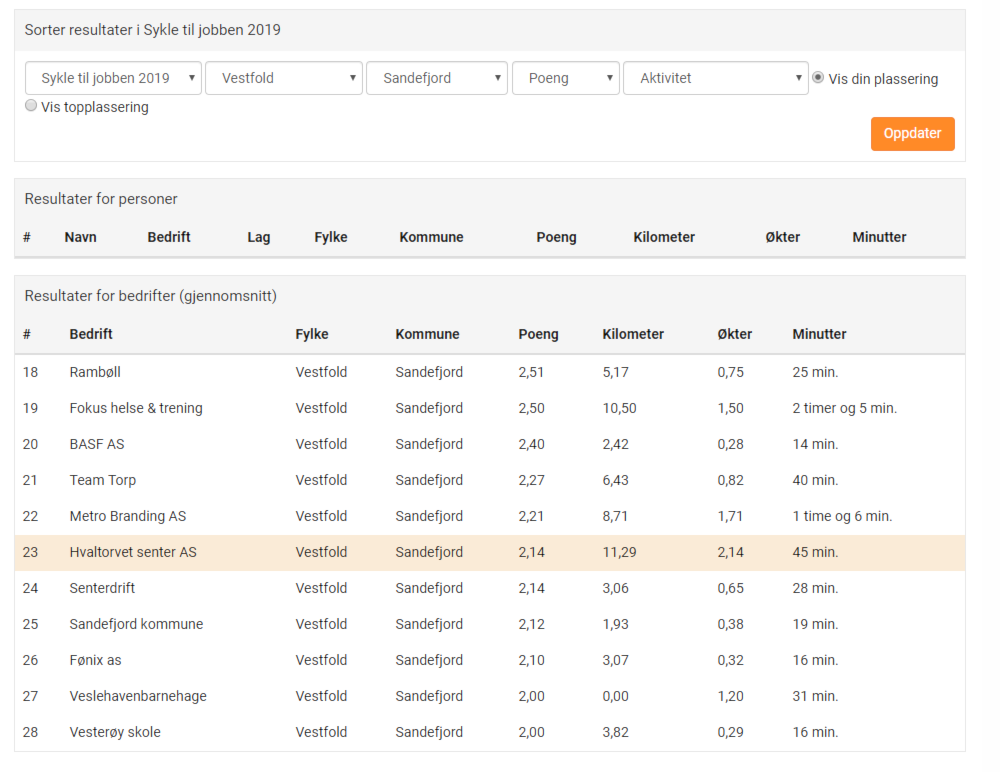Screen dimensions: 1000x772
Task: Click Fylke header in companies table
Action: pos(312,334)
